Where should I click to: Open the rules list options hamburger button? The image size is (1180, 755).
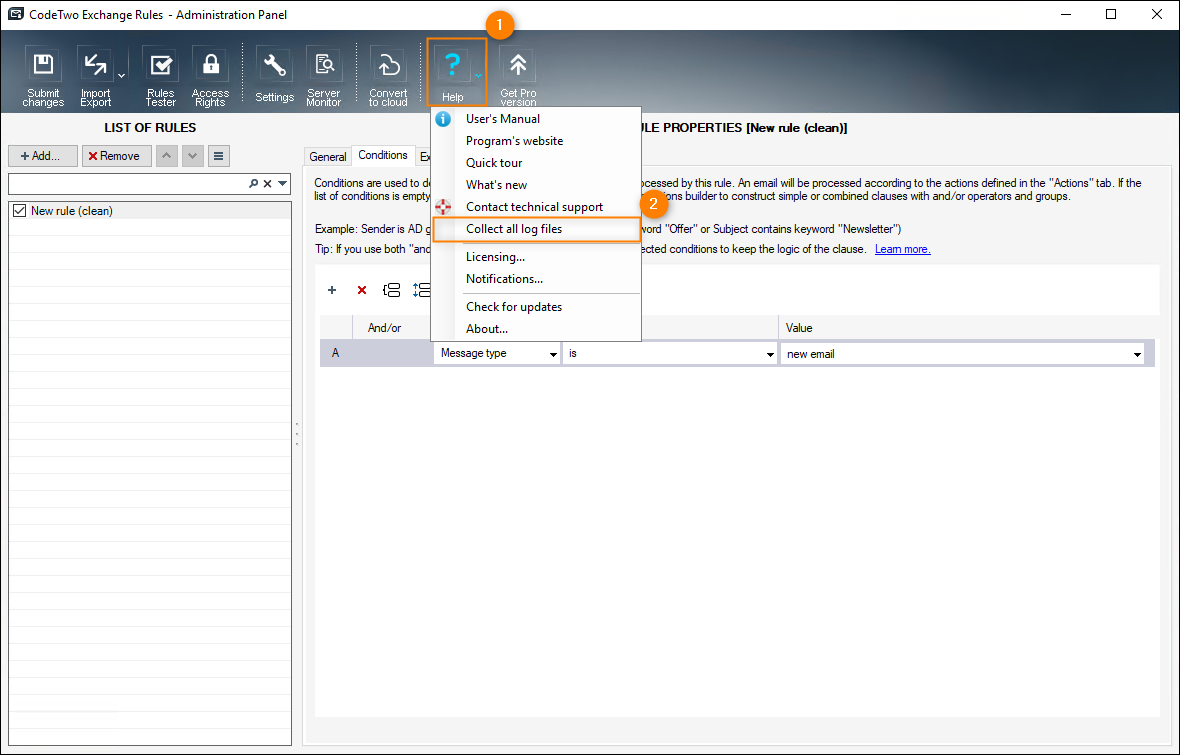(x=218, y=156)
